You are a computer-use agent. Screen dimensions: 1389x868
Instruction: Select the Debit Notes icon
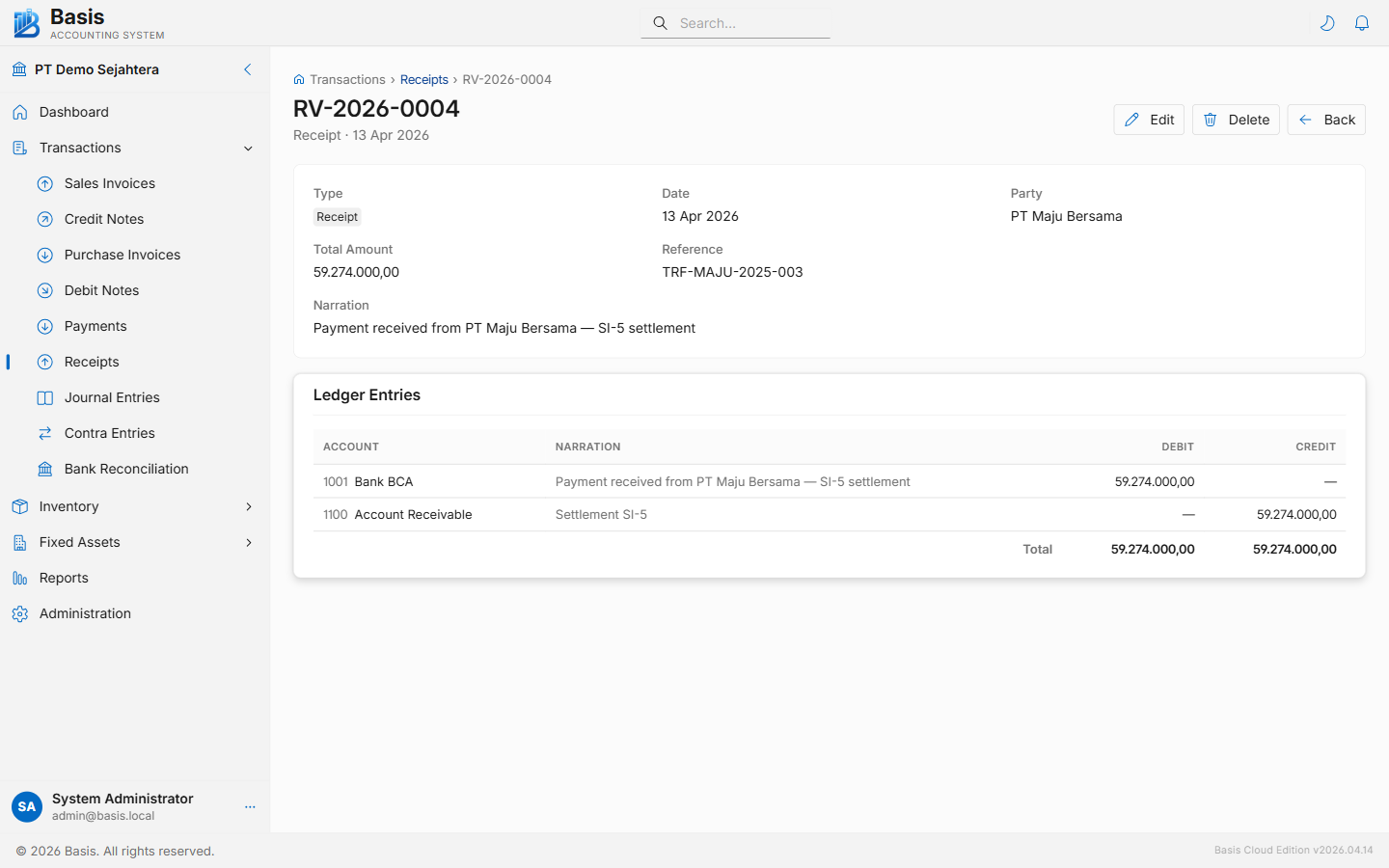coord(45,290)
